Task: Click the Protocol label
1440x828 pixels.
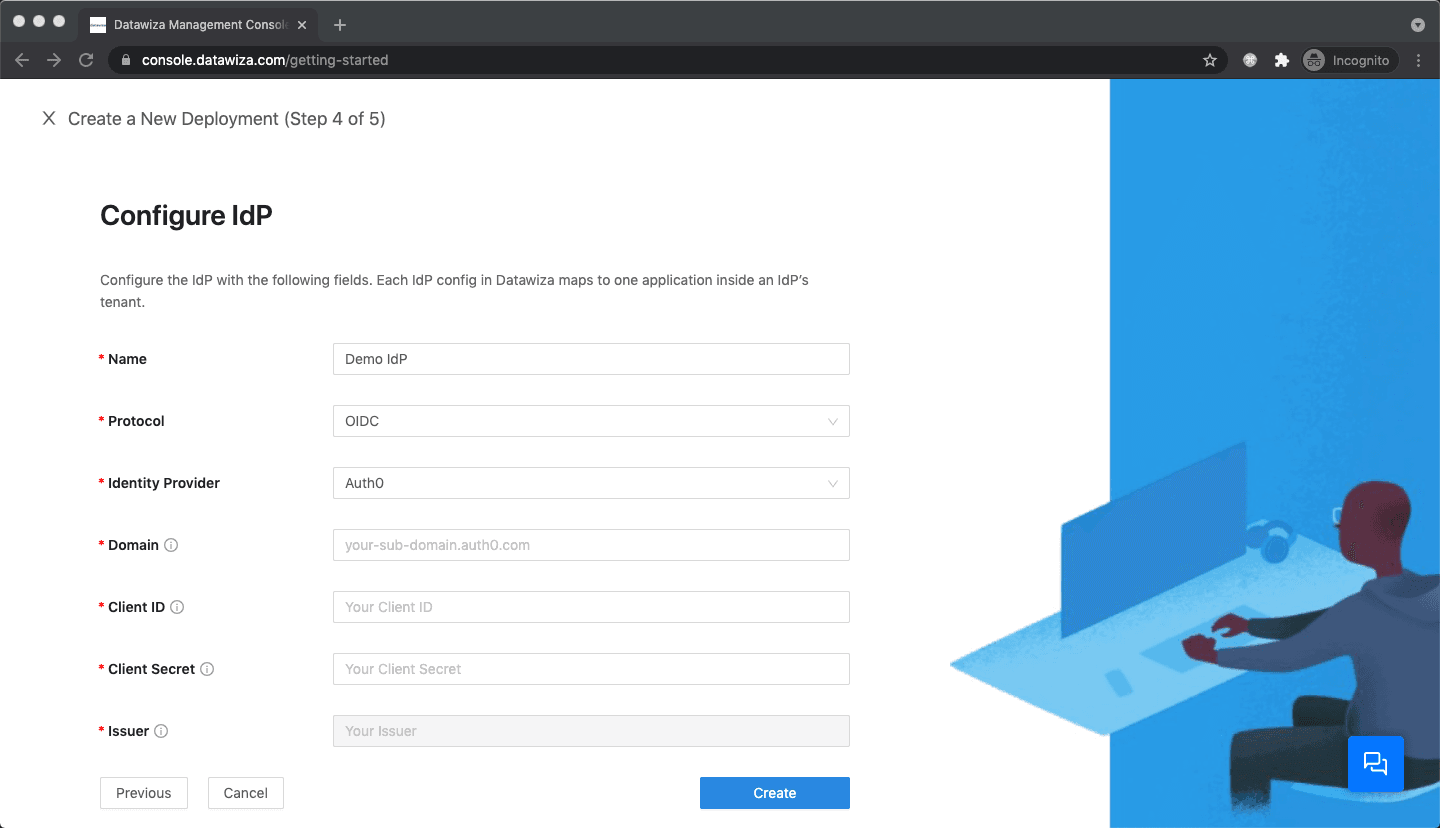Action: pos(136,421)
